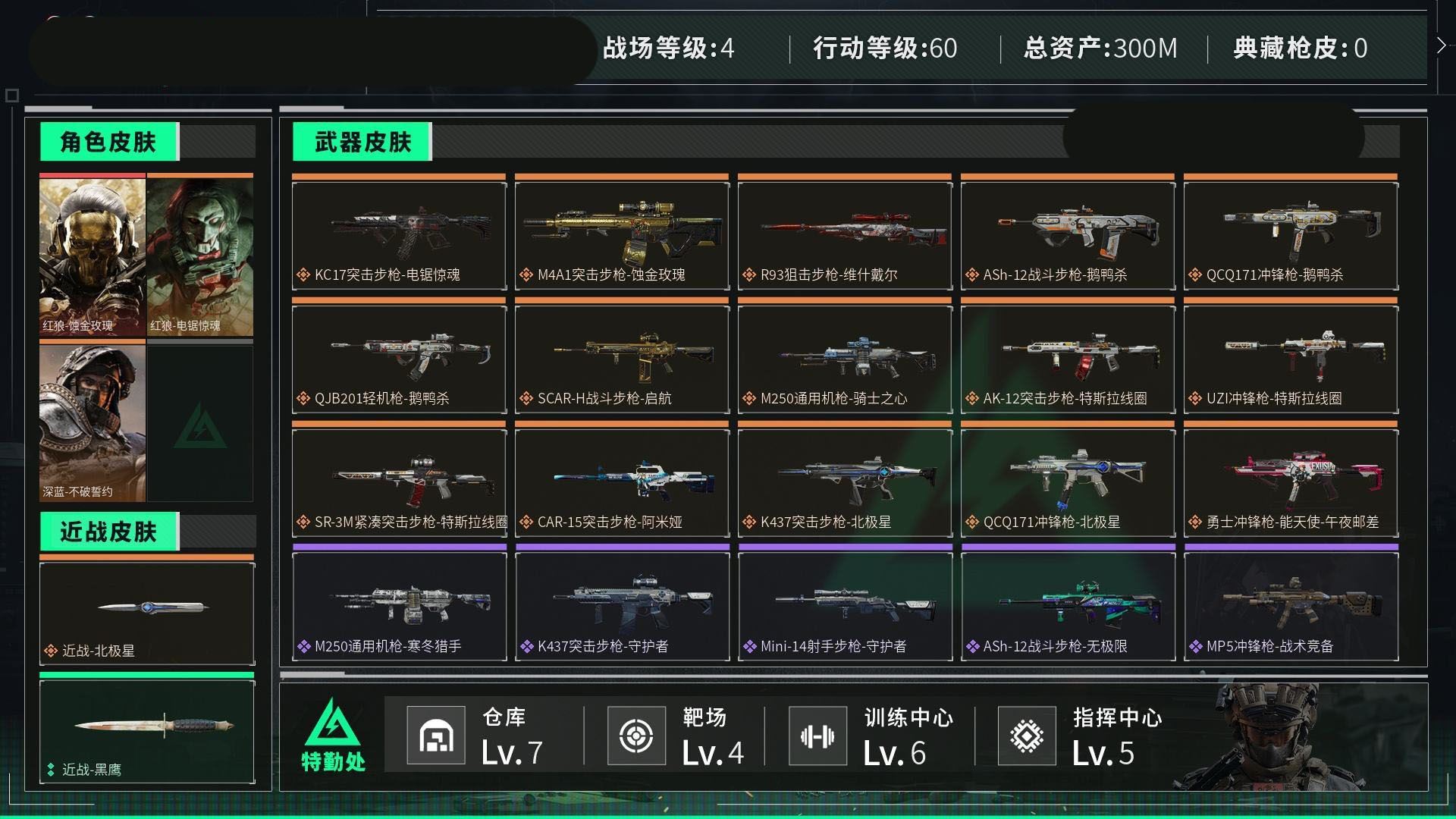Screen dimensions: 1456x819
Task: Click diamond icon beside KC17突击步枪-电锯惊魂
Action: 303,275
